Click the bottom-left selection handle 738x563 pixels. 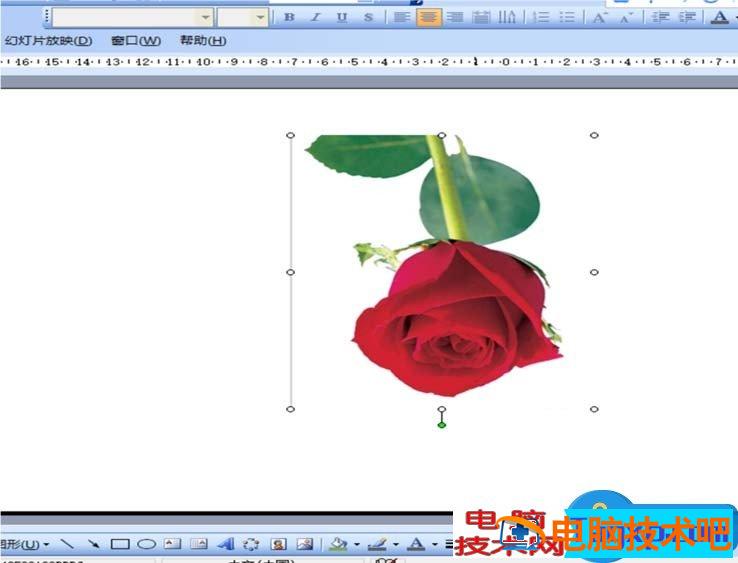290,409
